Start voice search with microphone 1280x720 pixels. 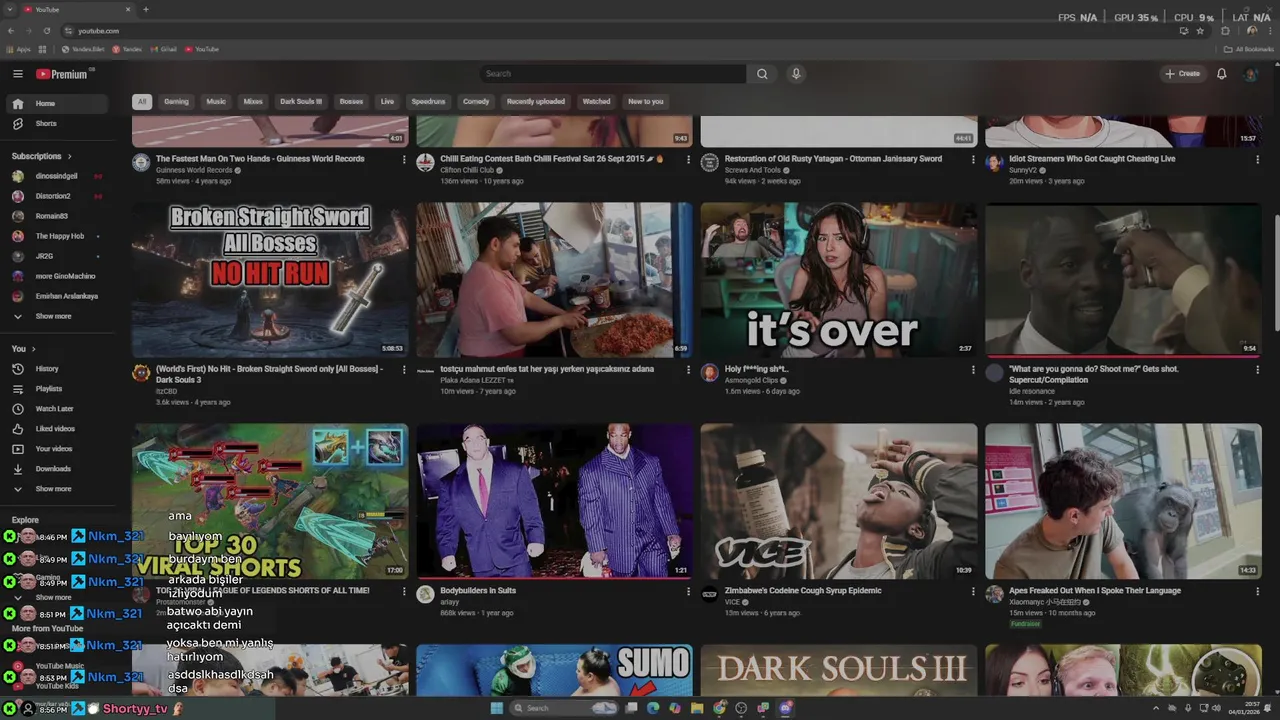796,74
